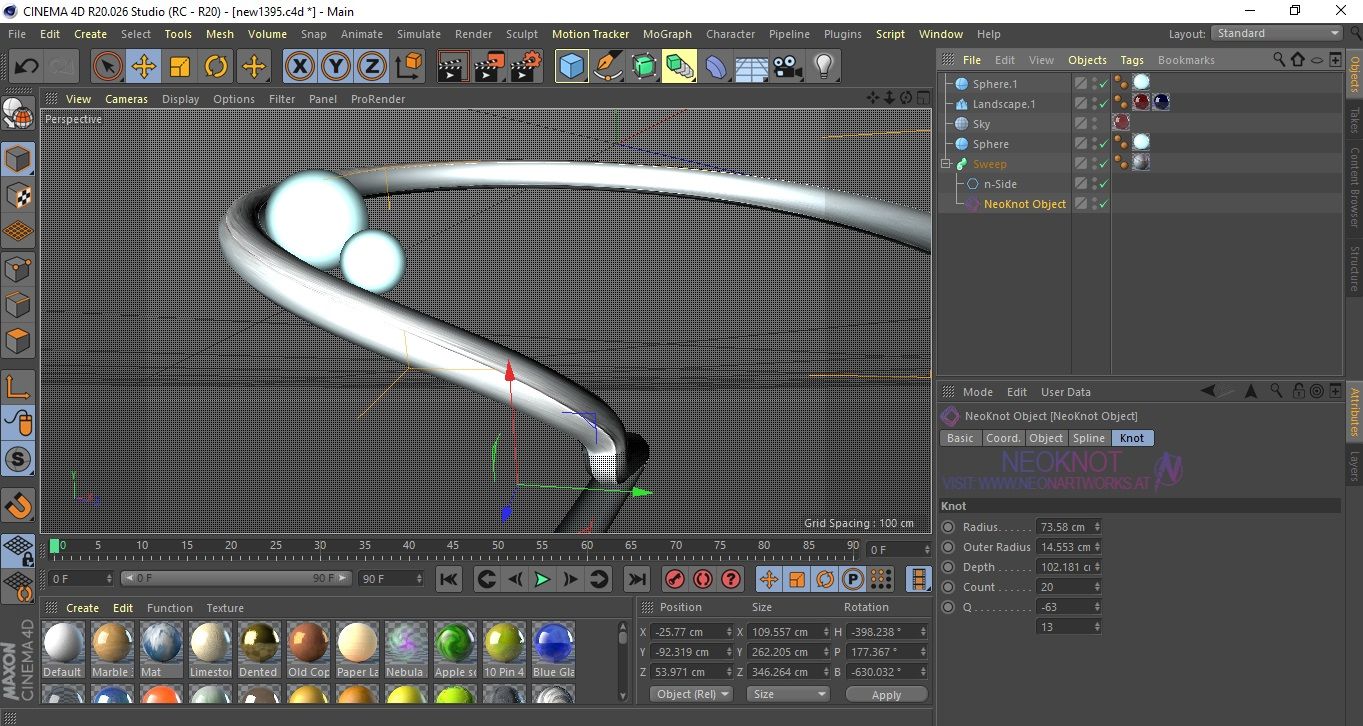Toggle Sweep enabled checkmark

click(1103, 164)
